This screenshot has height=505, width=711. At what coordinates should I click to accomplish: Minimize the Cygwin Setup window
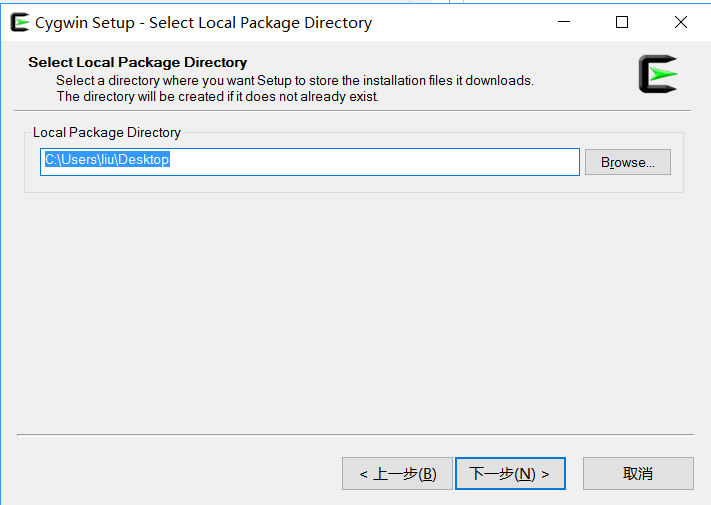pyautogui.click(x=564, y=22)
